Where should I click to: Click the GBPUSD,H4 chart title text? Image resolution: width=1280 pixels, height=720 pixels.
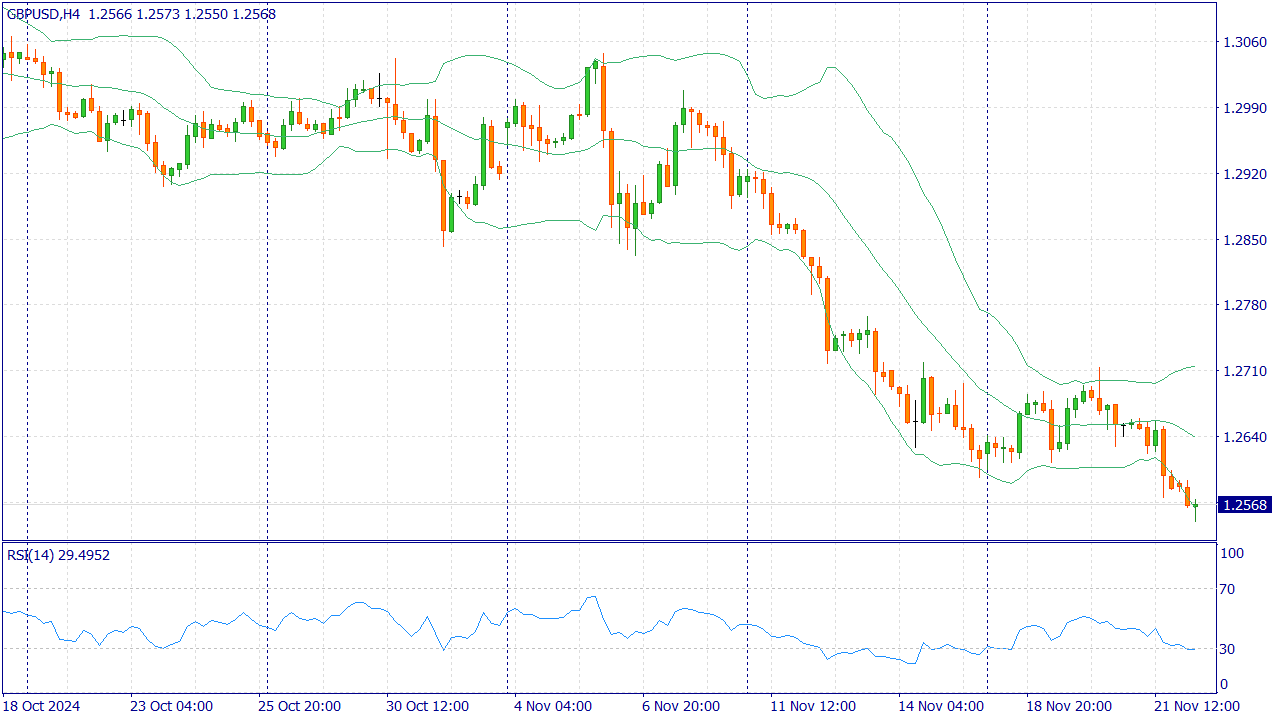click(44, 14)
